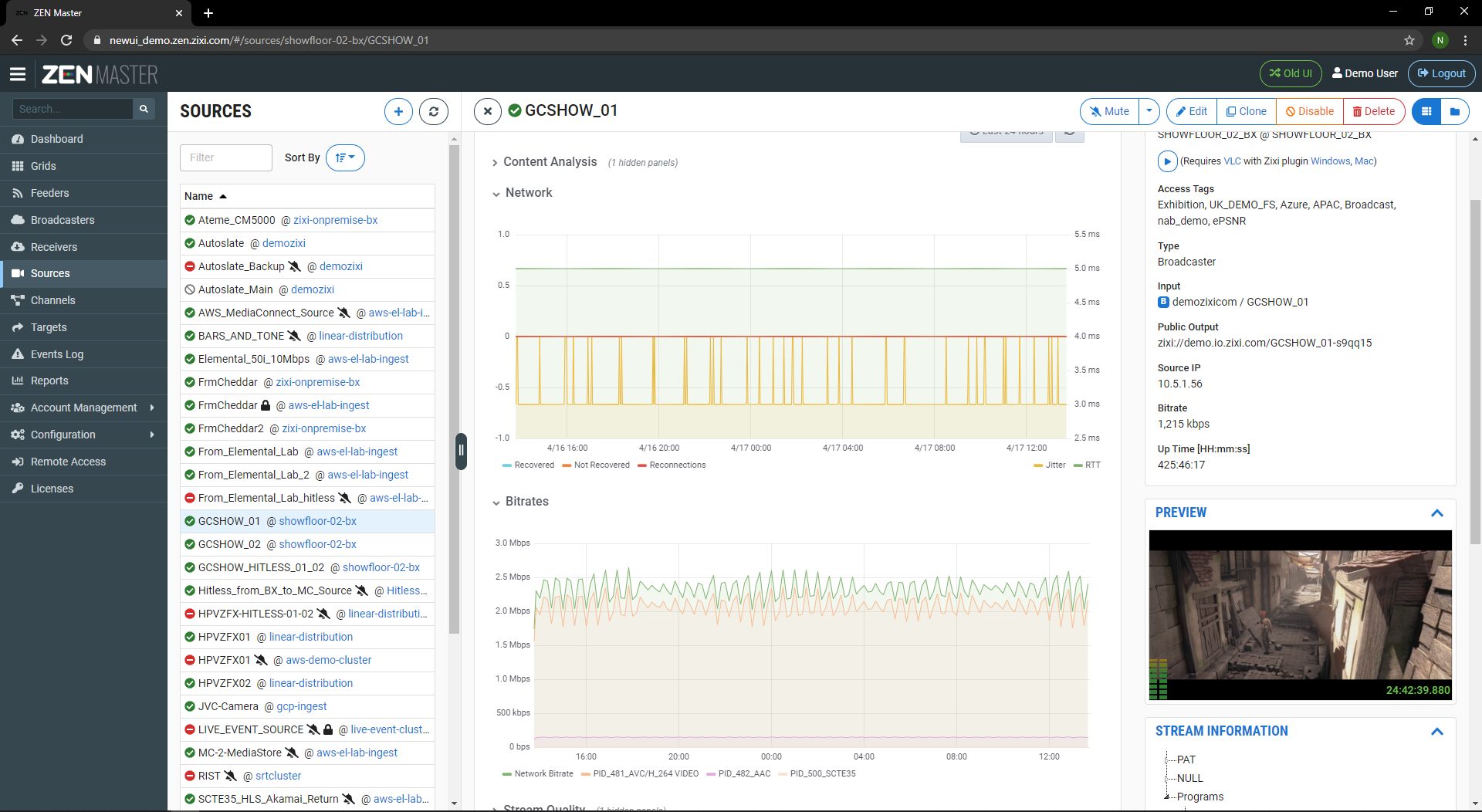Toggle Jitter series in Network legend
The image size is (1482, 812).
point(1054,465)
